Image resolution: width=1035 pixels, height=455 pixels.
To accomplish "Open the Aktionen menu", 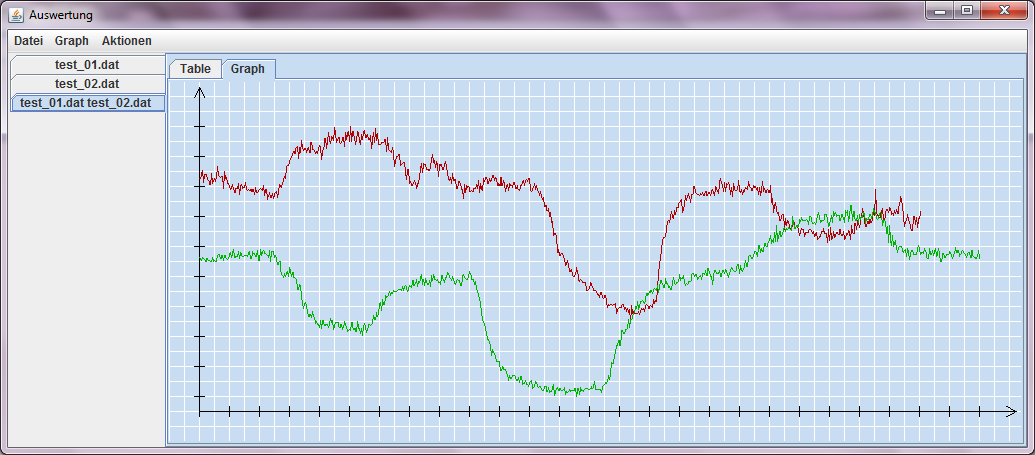I will click(127, 41).
